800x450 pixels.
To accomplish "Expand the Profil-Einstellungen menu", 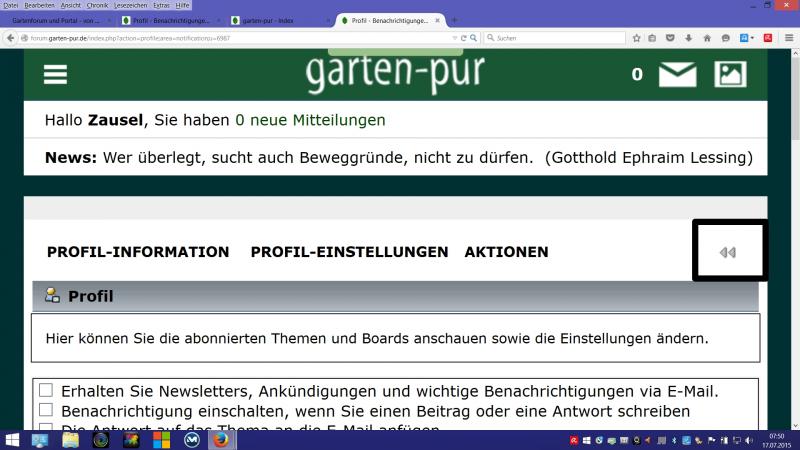I will click(x=349, y=252).
